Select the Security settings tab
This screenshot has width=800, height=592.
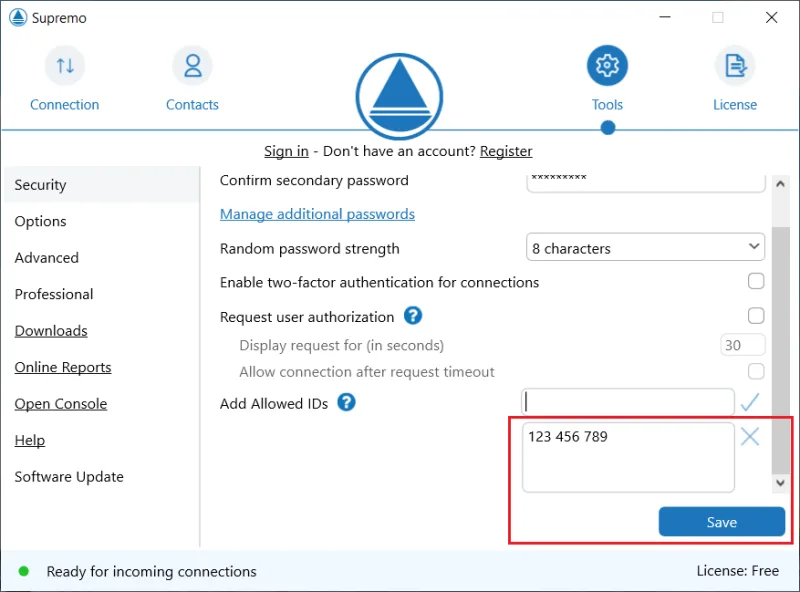pyautogui.click(x=102, y=185)
